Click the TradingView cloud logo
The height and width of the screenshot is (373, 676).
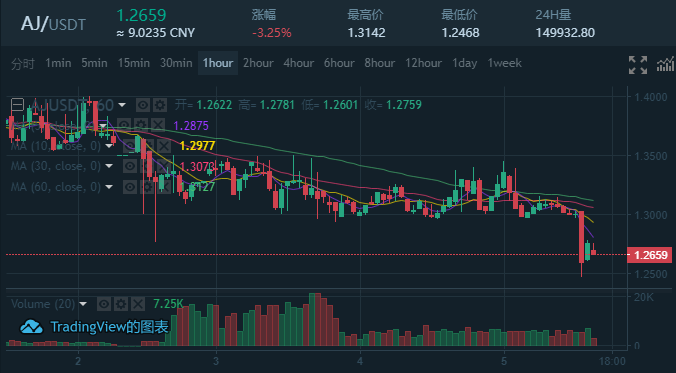(32, 327)
